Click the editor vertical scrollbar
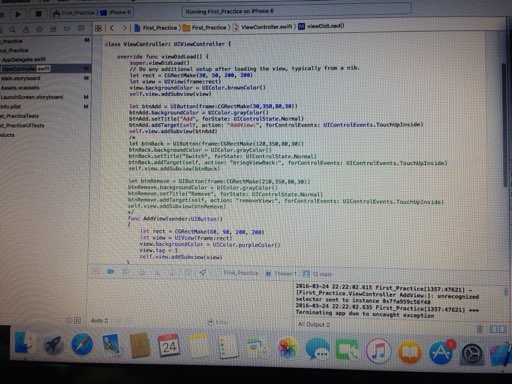 coord(506,125)
